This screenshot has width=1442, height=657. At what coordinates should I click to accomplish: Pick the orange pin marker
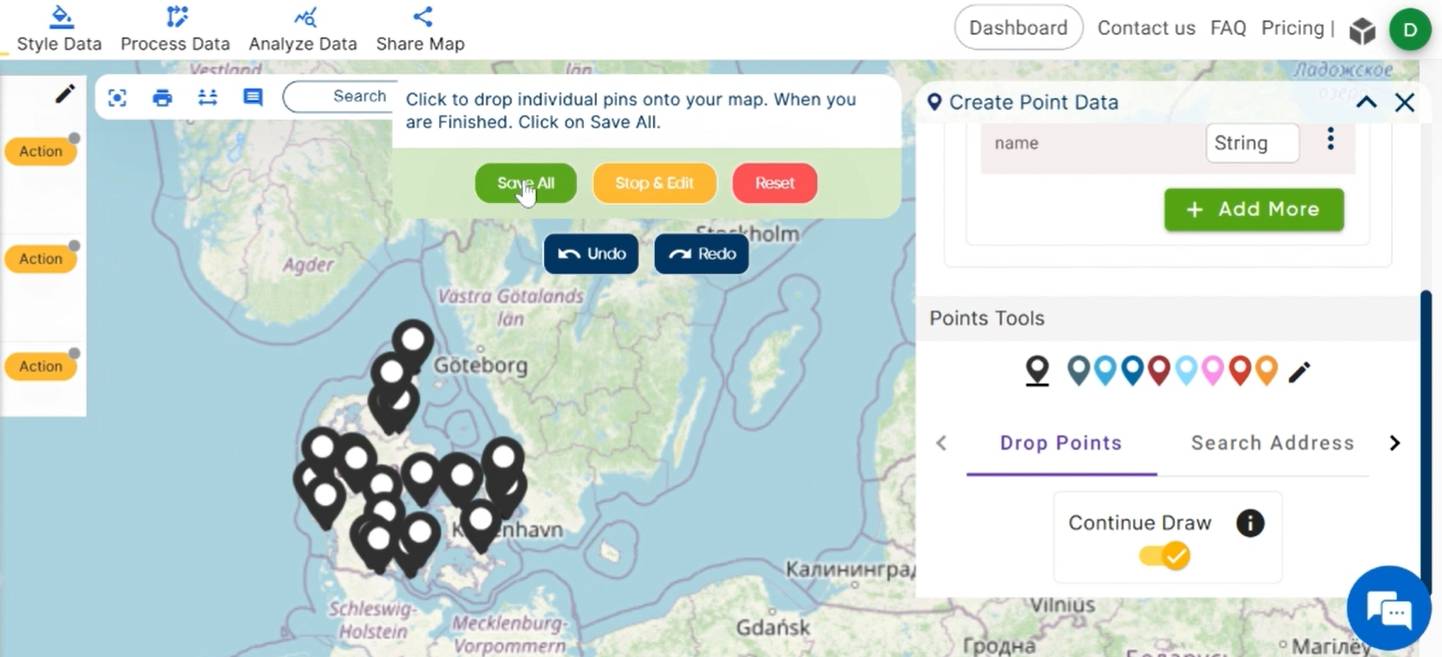pos(1267,371)
